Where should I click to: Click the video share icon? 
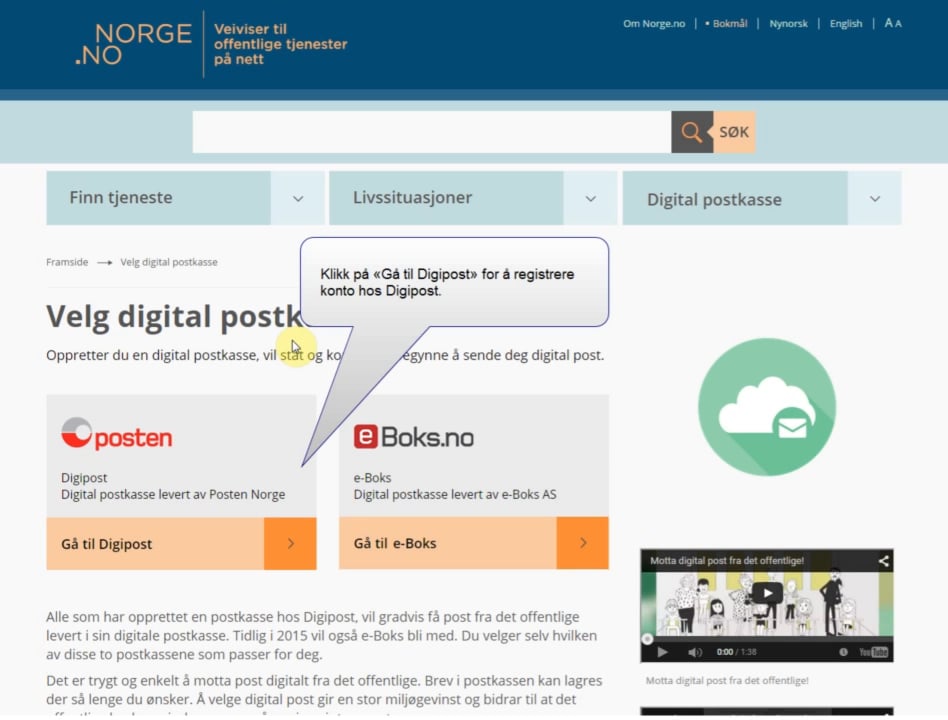[883, 561]
